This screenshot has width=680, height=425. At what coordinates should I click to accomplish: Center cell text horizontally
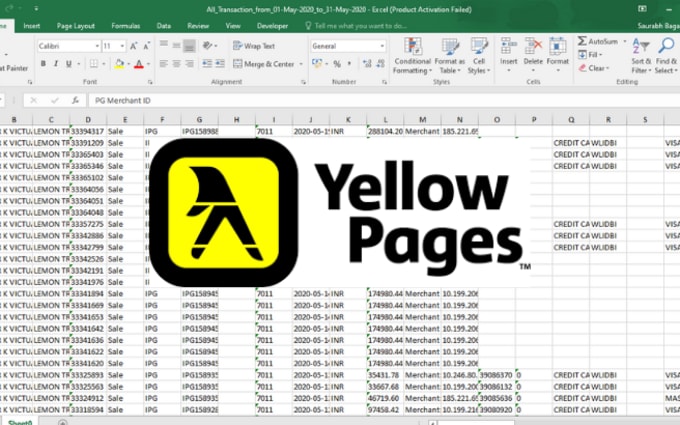[x=176, y=64]
